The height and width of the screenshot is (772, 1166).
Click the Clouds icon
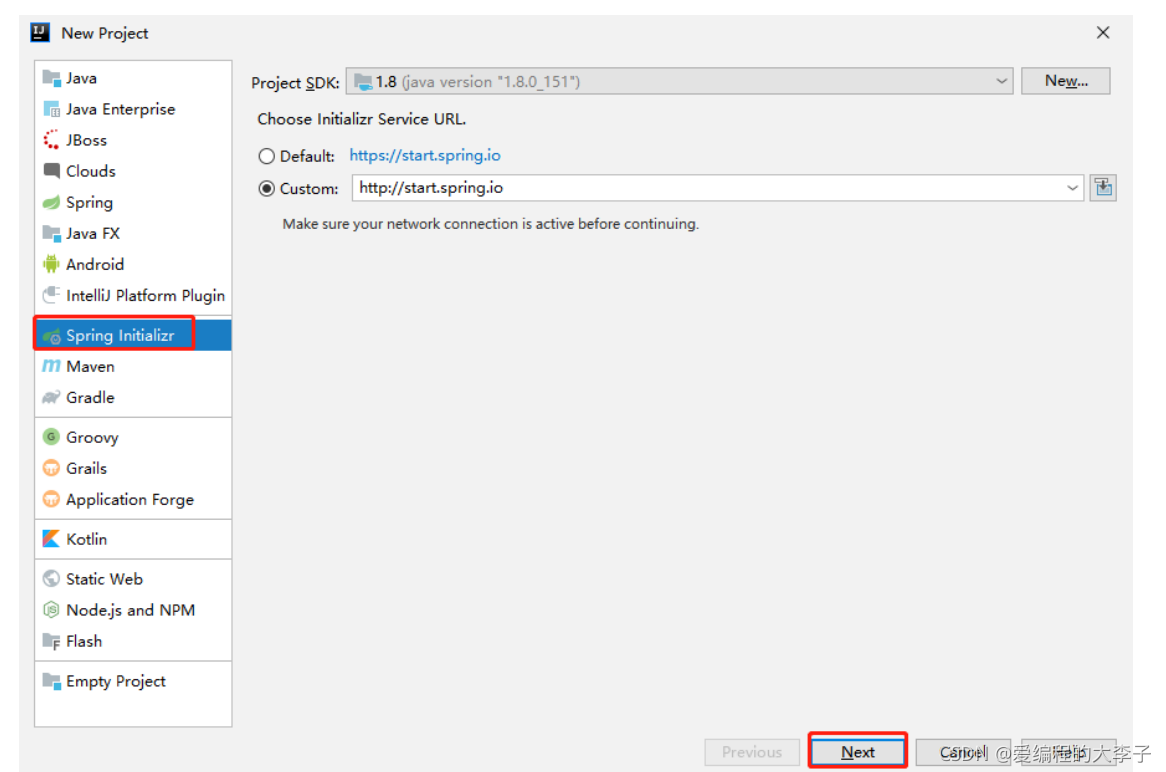(x=51, y=171)
